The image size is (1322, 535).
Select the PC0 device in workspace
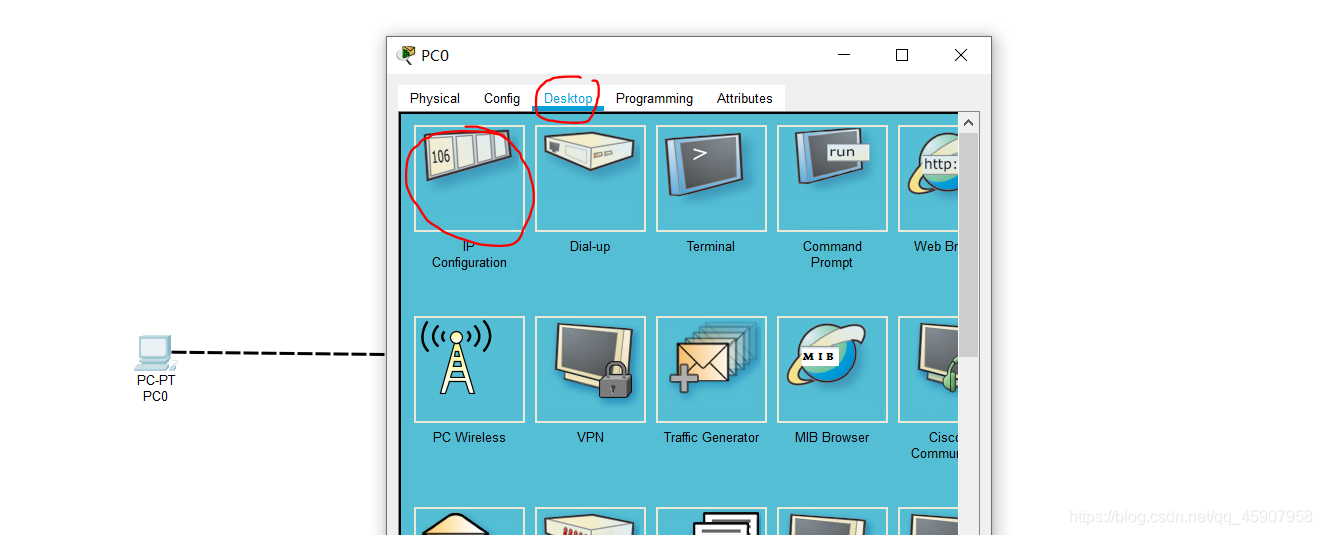pyautogui.click(x=154, y=353)
